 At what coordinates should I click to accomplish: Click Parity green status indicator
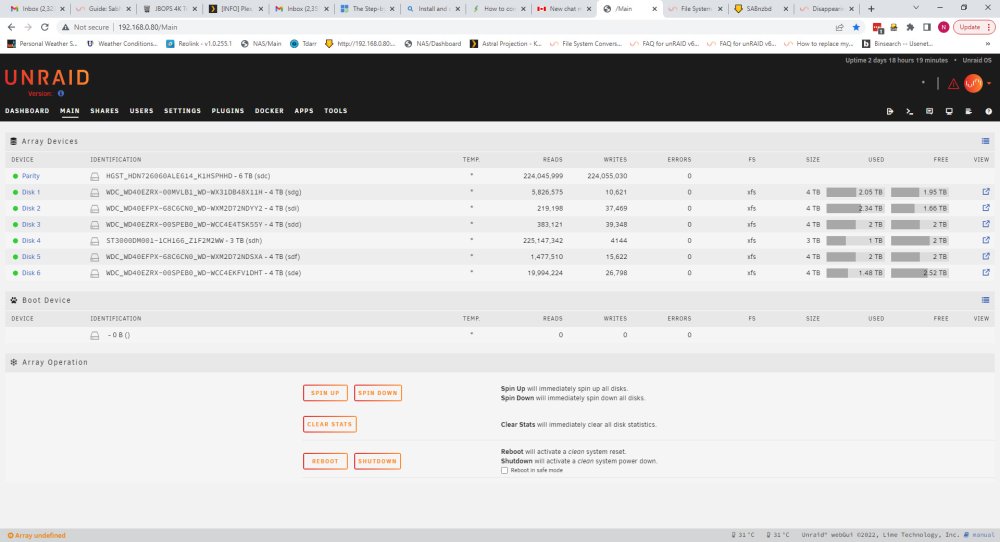[x=15, y=176]
